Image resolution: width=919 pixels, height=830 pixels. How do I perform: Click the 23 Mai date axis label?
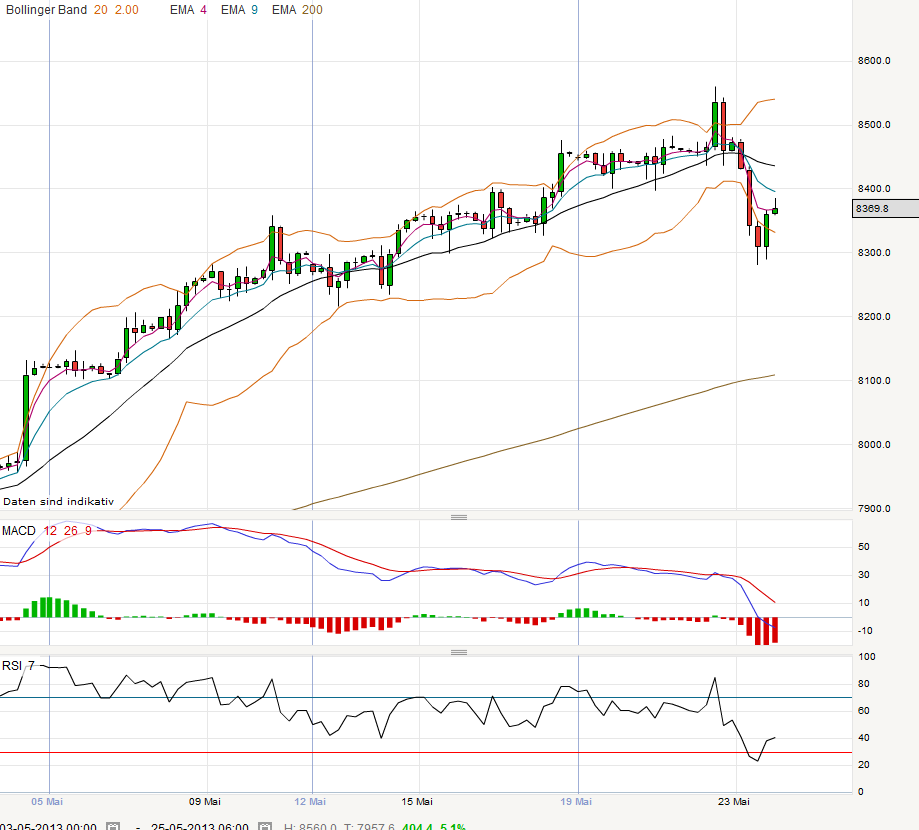tap(734, 801)
